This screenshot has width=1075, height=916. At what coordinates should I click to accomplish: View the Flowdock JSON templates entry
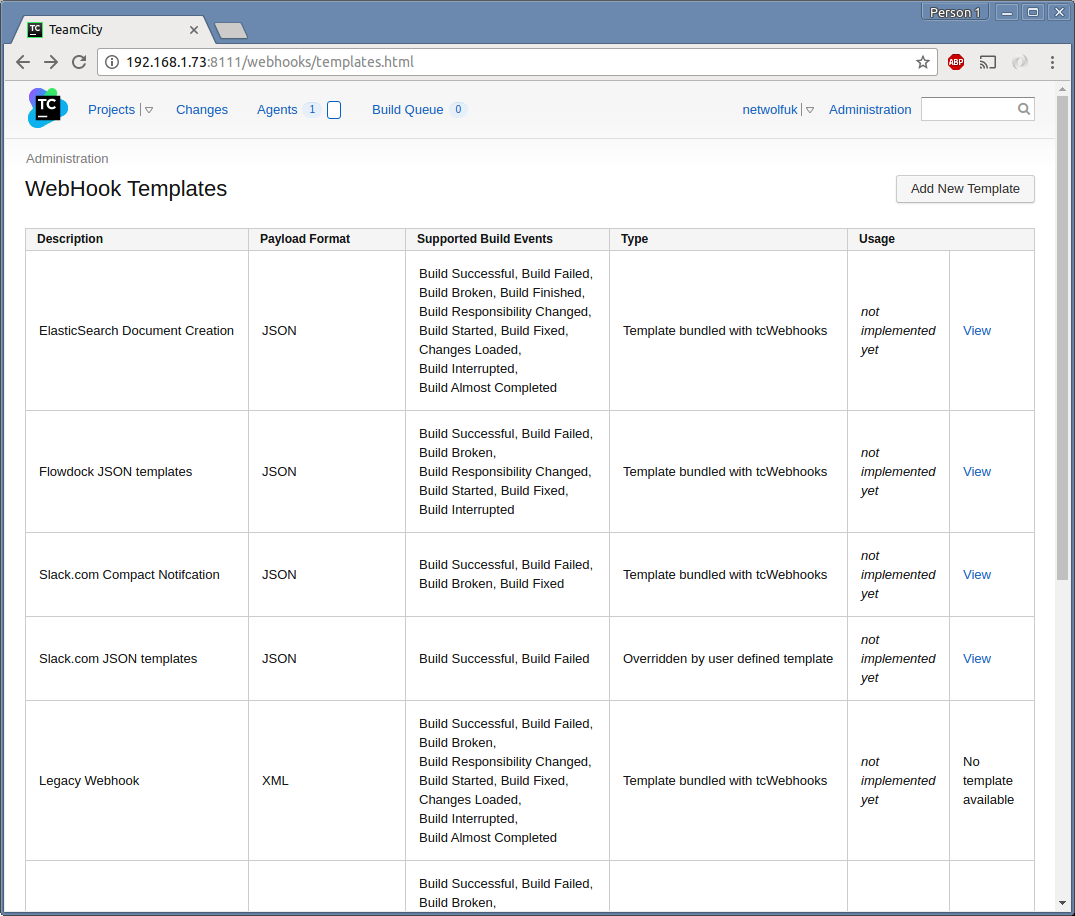(976, 472)
